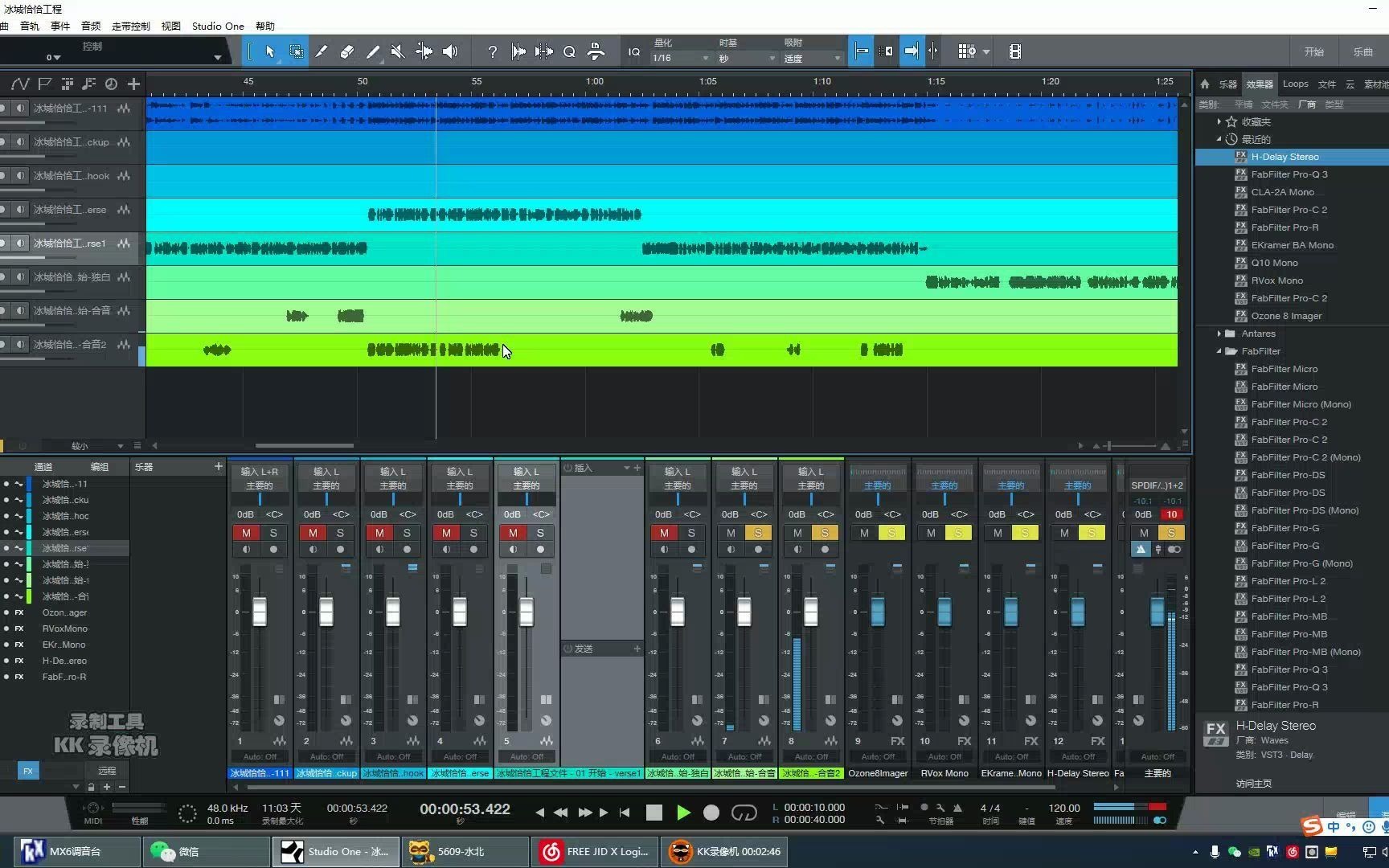Click the 1:00 mark on the timeline ruler

(x=594, y=81)
